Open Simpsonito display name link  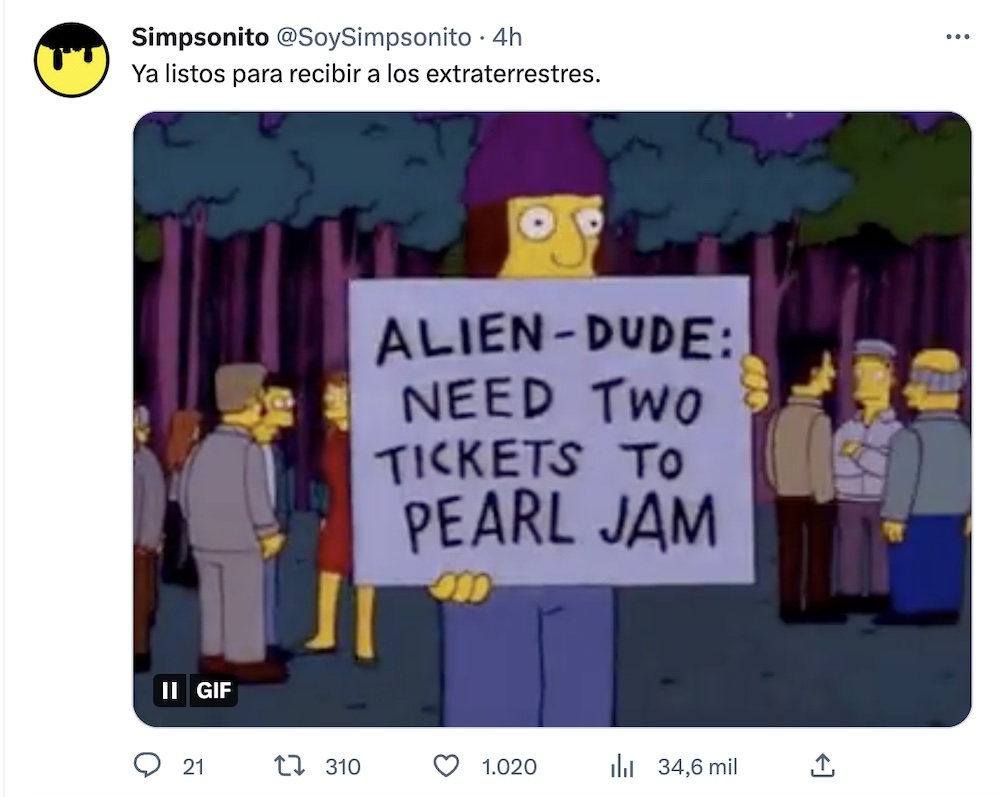[200, 37]
